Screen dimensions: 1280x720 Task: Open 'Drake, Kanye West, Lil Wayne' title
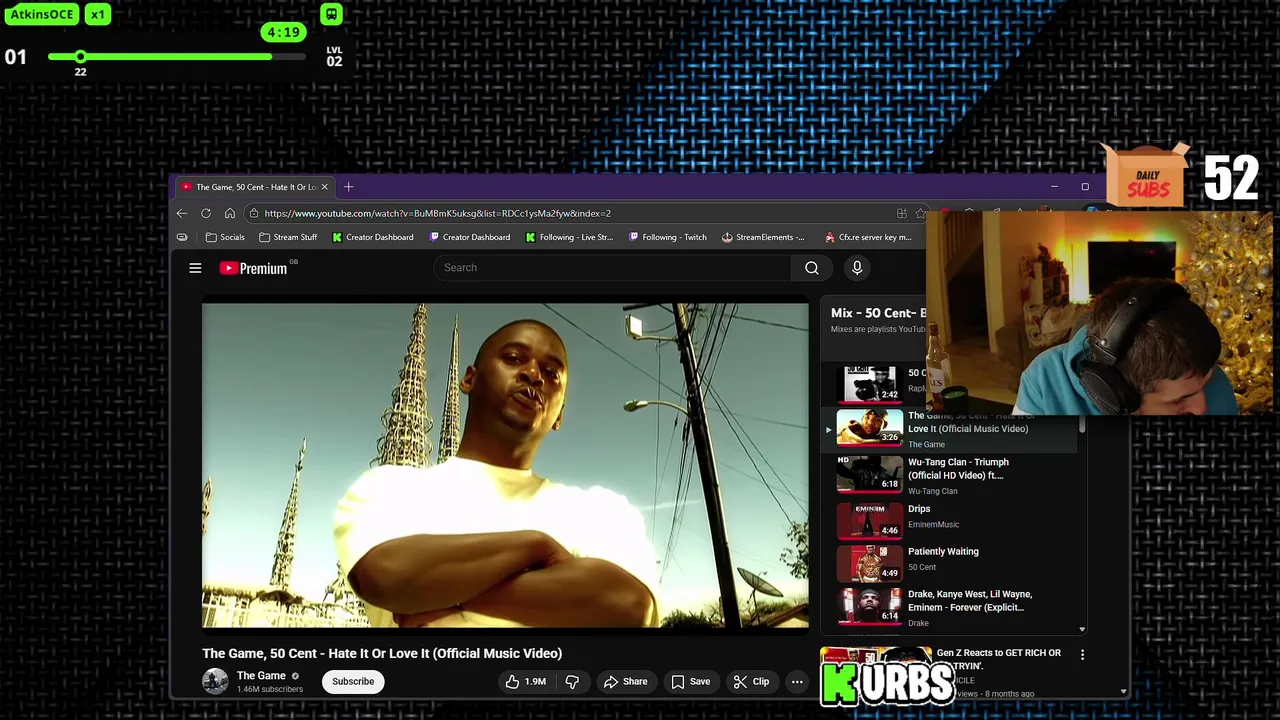point(970,601)
